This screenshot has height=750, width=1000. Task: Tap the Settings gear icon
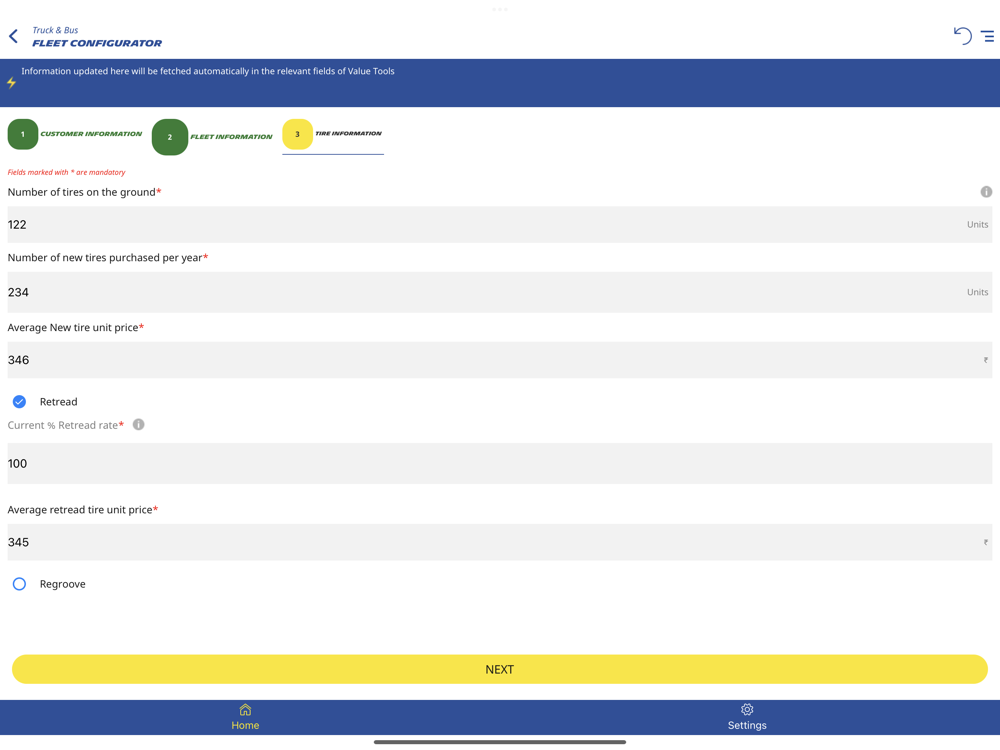pyautogui.click(x=747, y=710)
